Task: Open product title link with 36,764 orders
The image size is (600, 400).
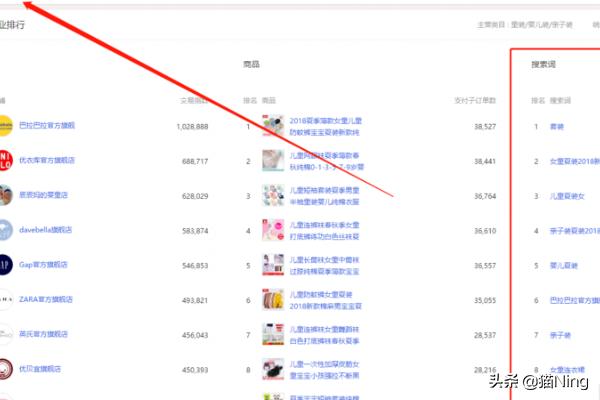Action: click(324, 196)
